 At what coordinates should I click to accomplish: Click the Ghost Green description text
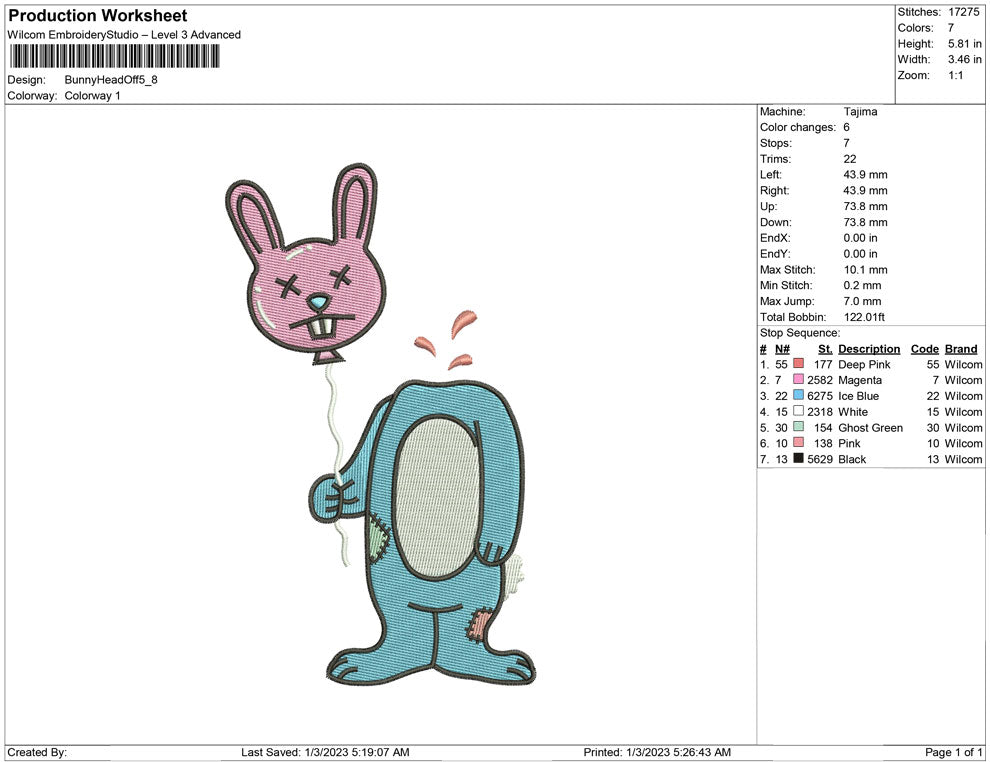click(x=870, y=427)
